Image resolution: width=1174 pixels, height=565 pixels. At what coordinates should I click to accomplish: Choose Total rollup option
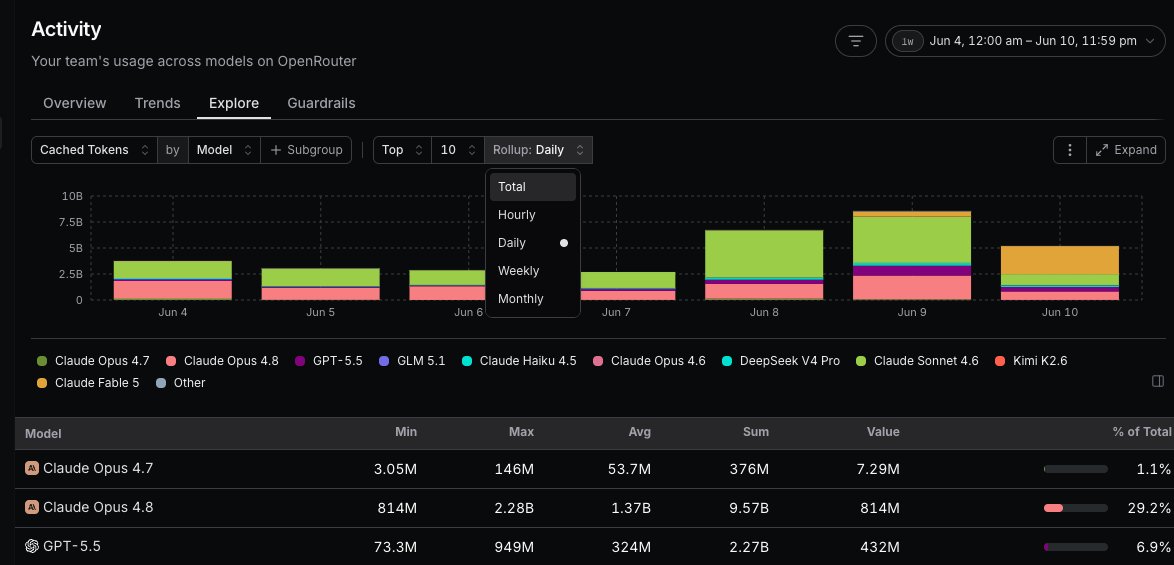tap(533, 187)
